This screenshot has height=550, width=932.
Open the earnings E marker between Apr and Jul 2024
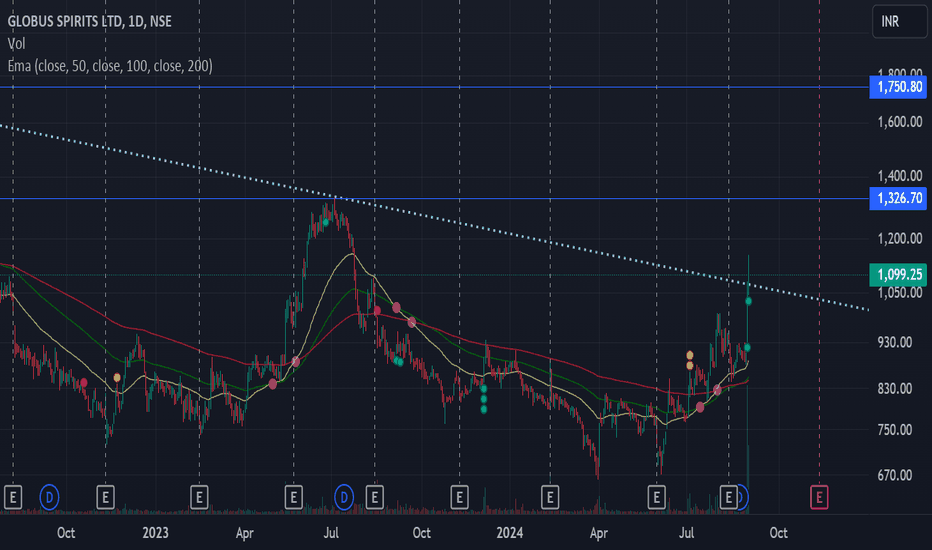coord(656,497)
